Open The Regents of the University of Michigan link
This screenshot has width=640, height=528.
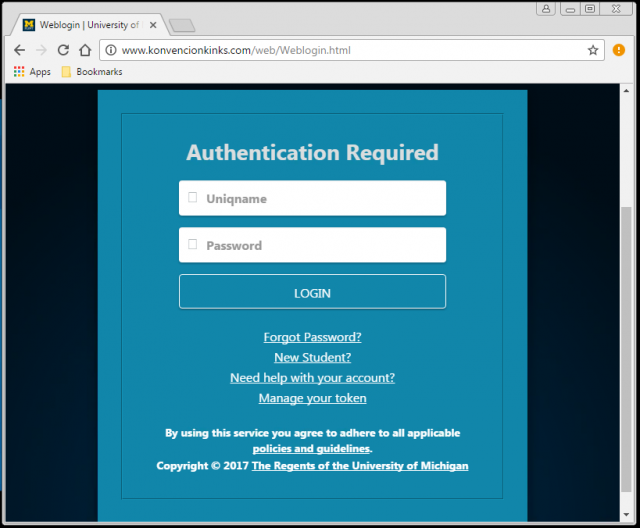360,466
